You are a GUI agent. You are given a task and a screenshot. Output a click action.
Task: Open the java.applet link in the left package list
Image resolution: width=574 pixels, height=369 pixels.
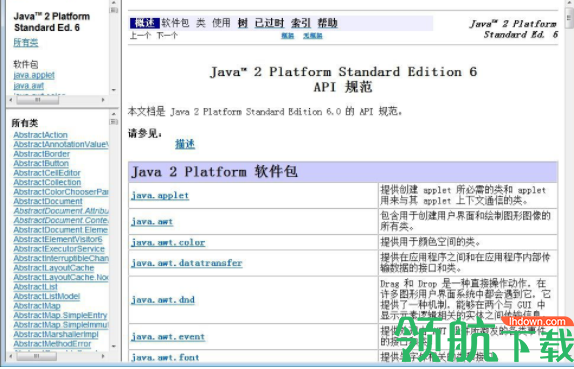click(x=34, y=75)
